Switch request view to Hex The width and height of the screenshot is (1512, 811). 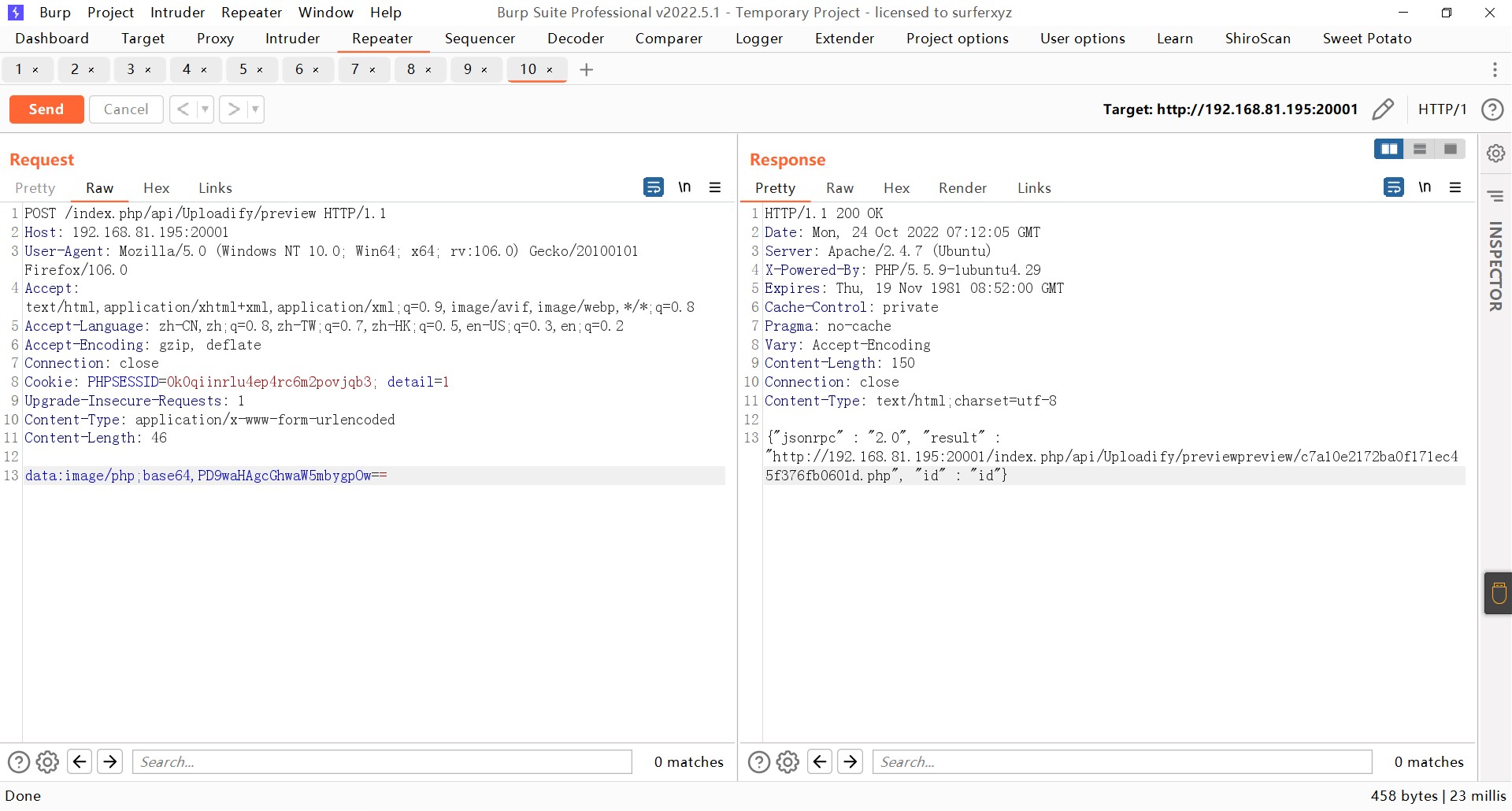tap(156, 188)
